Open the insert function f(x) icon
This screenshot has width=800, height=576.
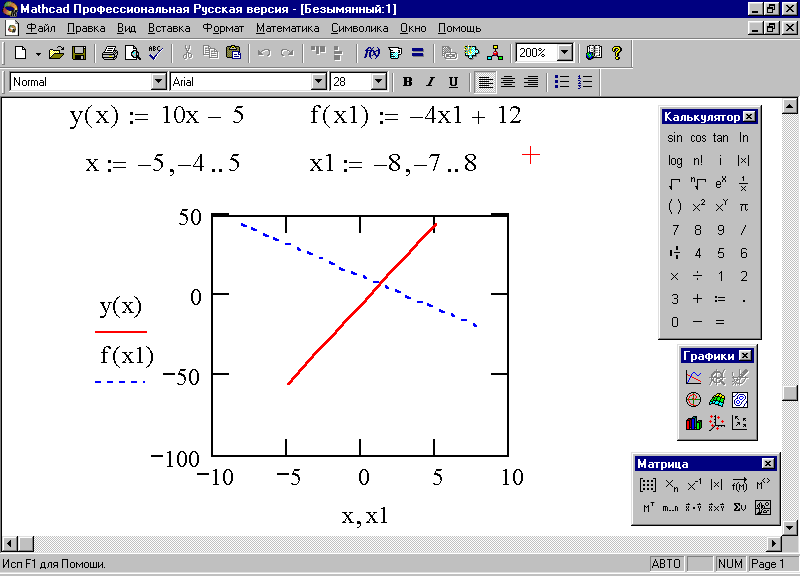pyautogui.click(x=371, y=53)
